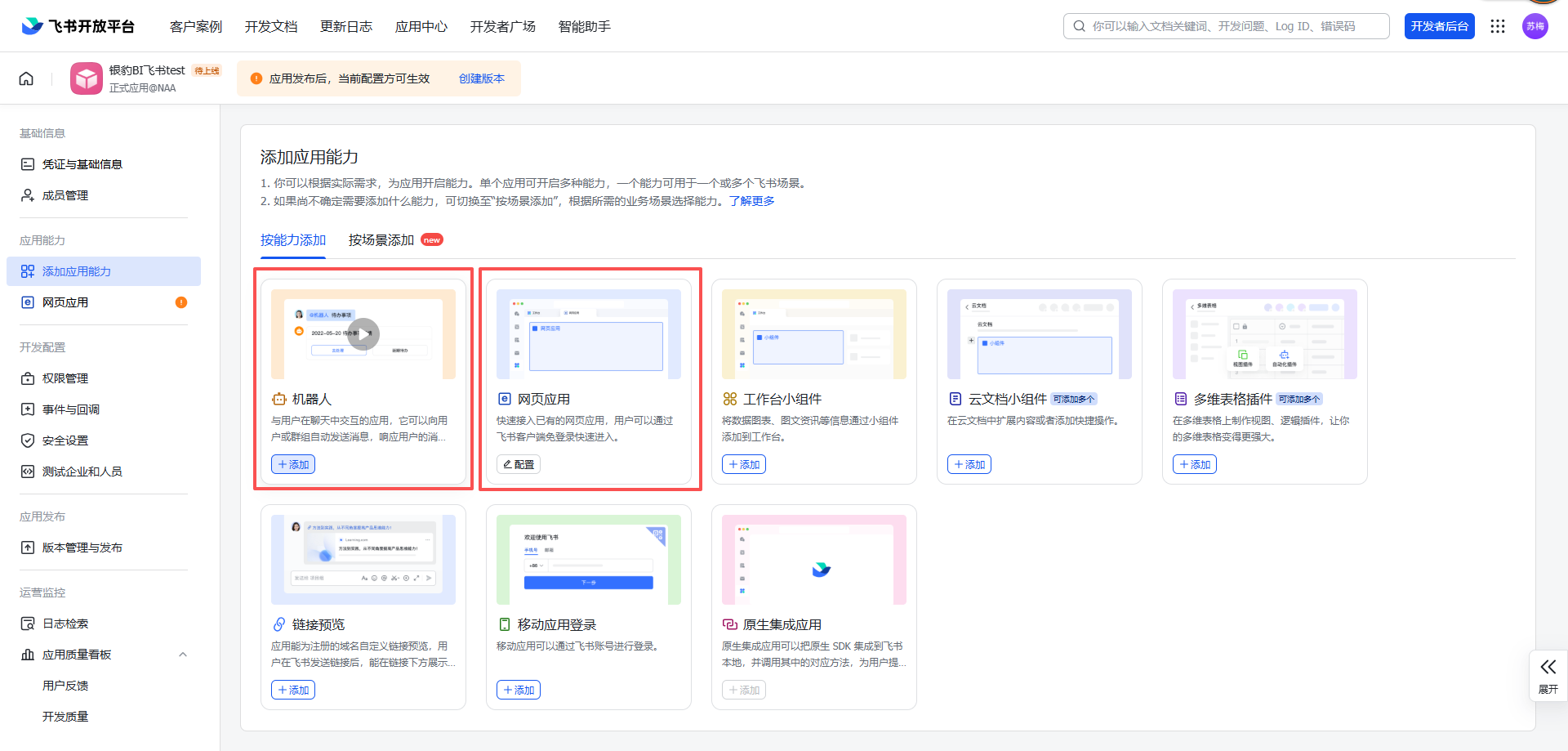Focus the documentation search input field
The height and width of the screenshot is (751, 1568).
pos(1233,26)
